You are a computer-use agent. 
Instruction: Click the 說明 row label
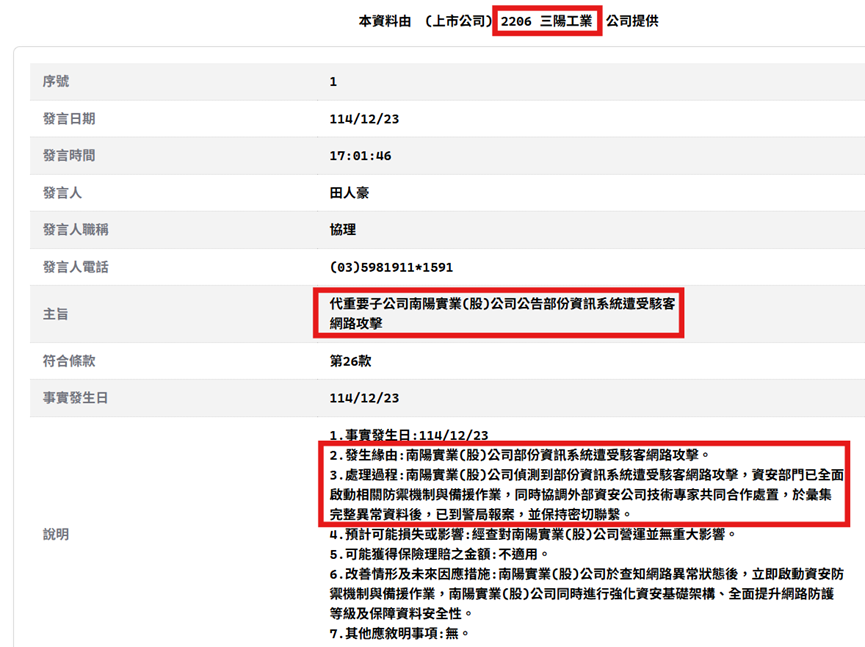click(56, 534)
